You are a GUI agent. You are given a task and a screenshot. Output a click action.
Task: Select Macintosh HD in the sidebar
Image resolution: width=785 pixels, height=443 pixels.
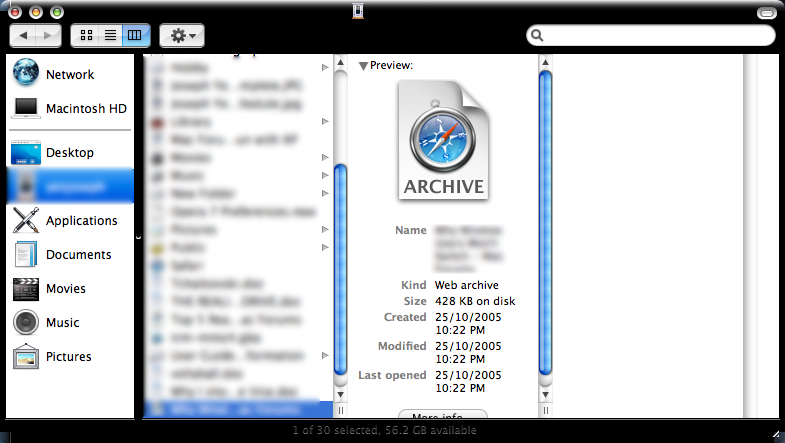(x=70, y=108)
